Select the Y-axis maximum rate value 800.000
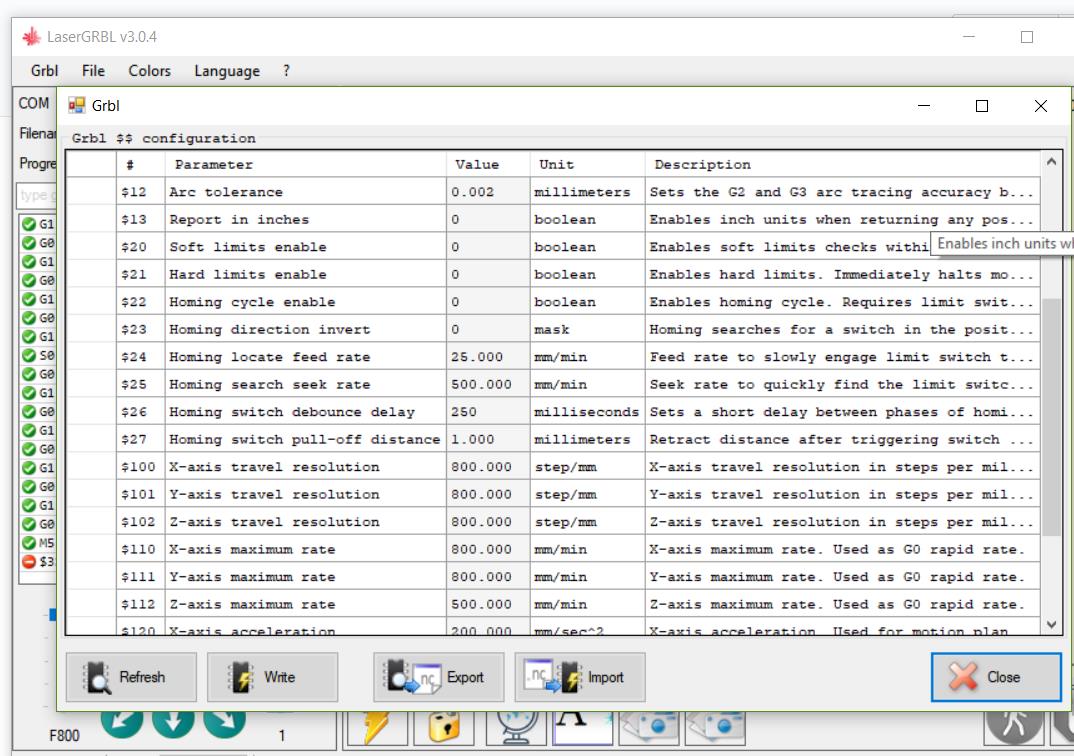 488,577
